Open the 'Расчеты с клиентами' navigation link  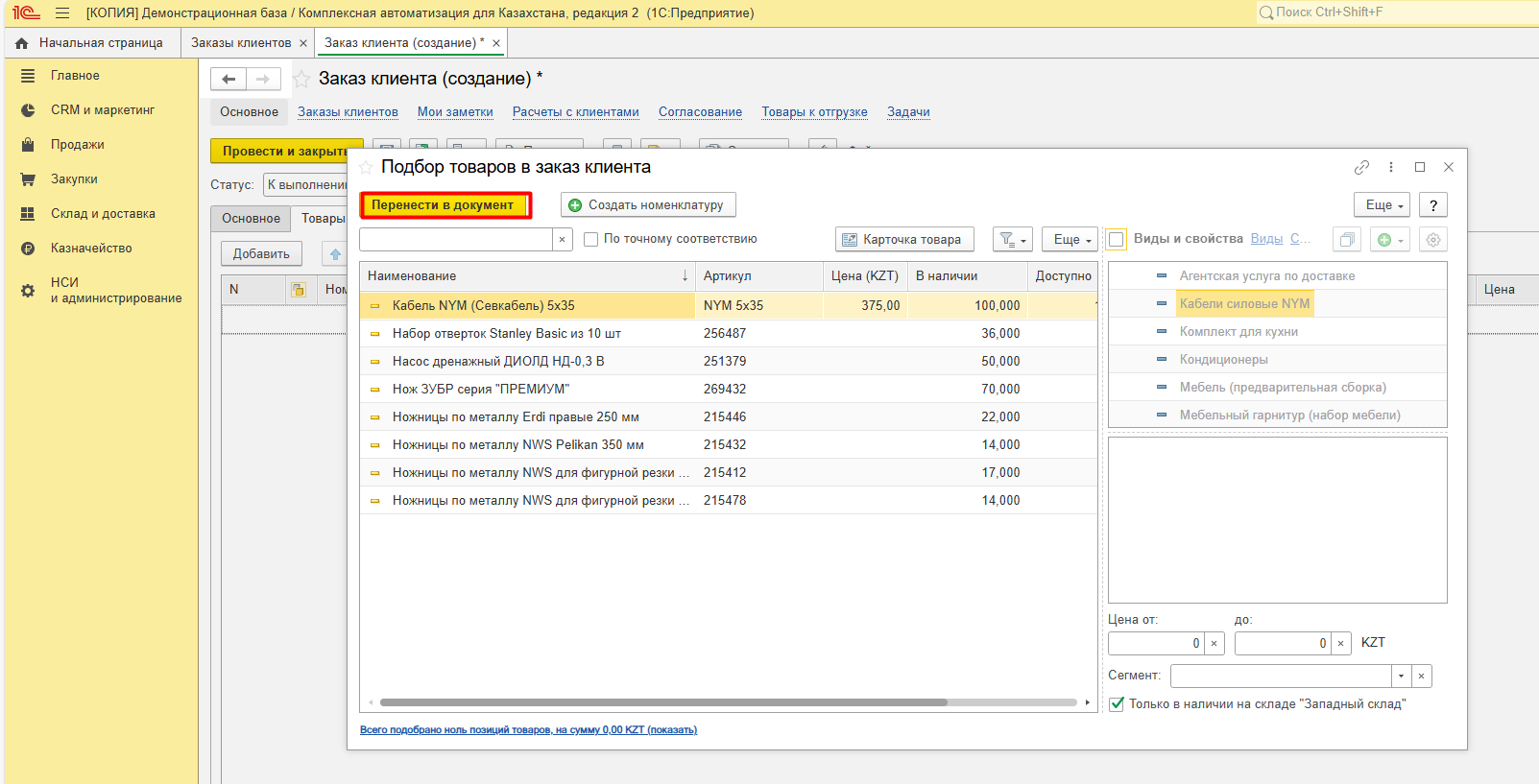575,112
